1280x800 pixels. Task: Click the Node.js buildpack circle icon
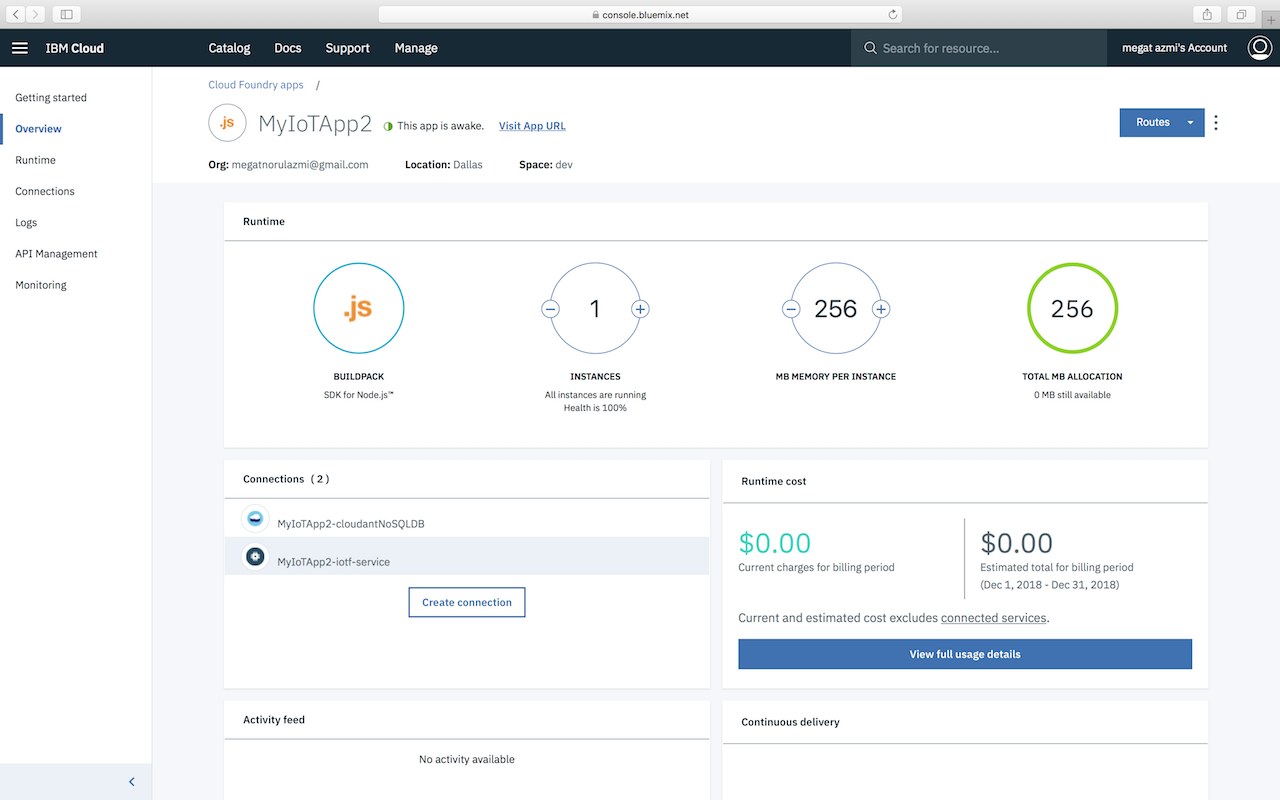[358, 309]
